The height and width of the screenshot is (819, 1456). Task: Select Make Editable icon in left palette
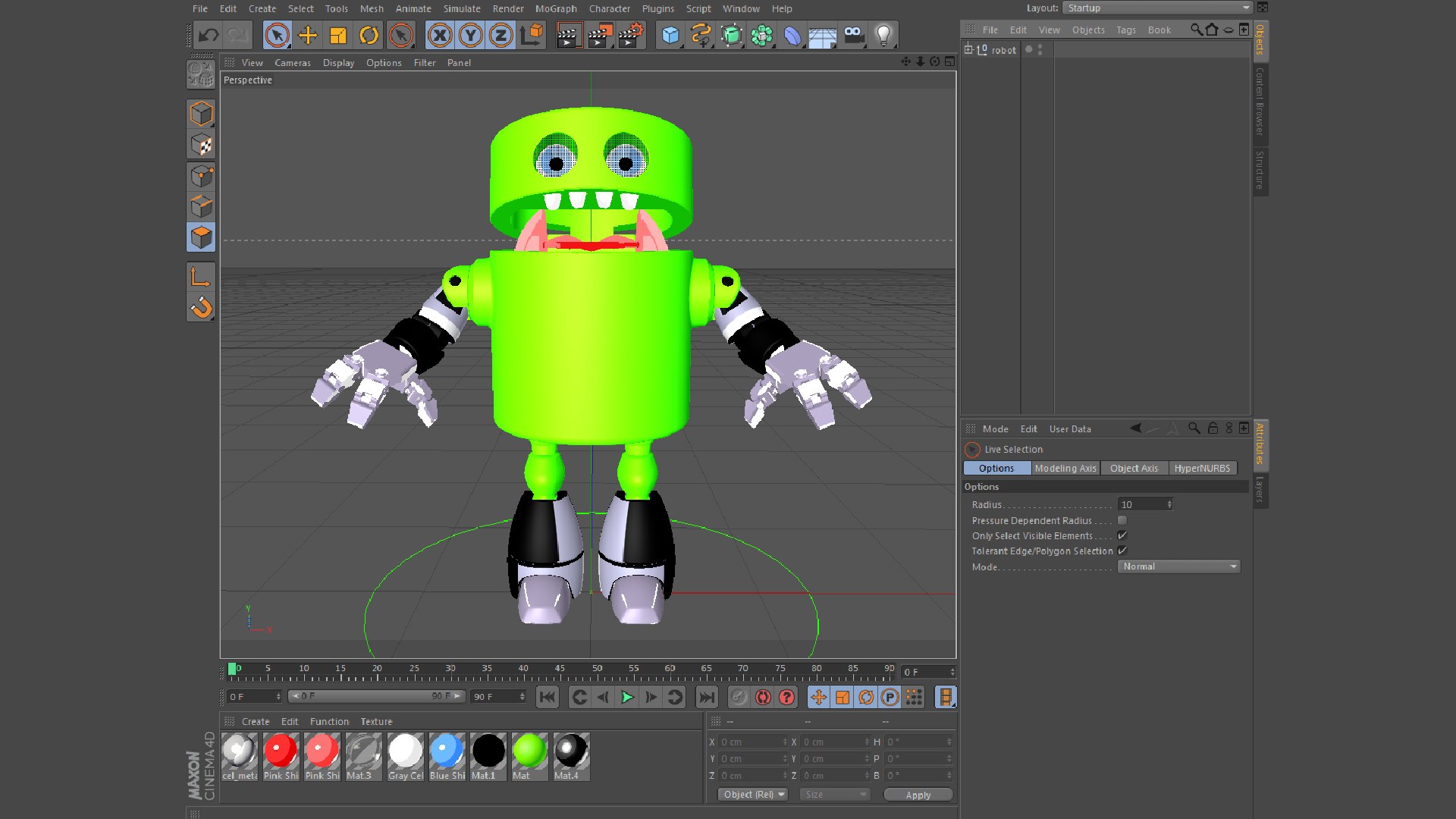[x=201, y=74]
